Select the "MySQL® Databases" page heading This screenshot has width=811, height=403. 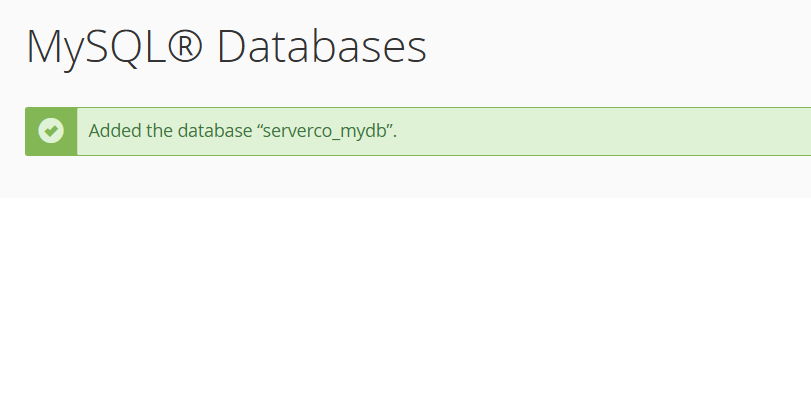click(226, 47)
